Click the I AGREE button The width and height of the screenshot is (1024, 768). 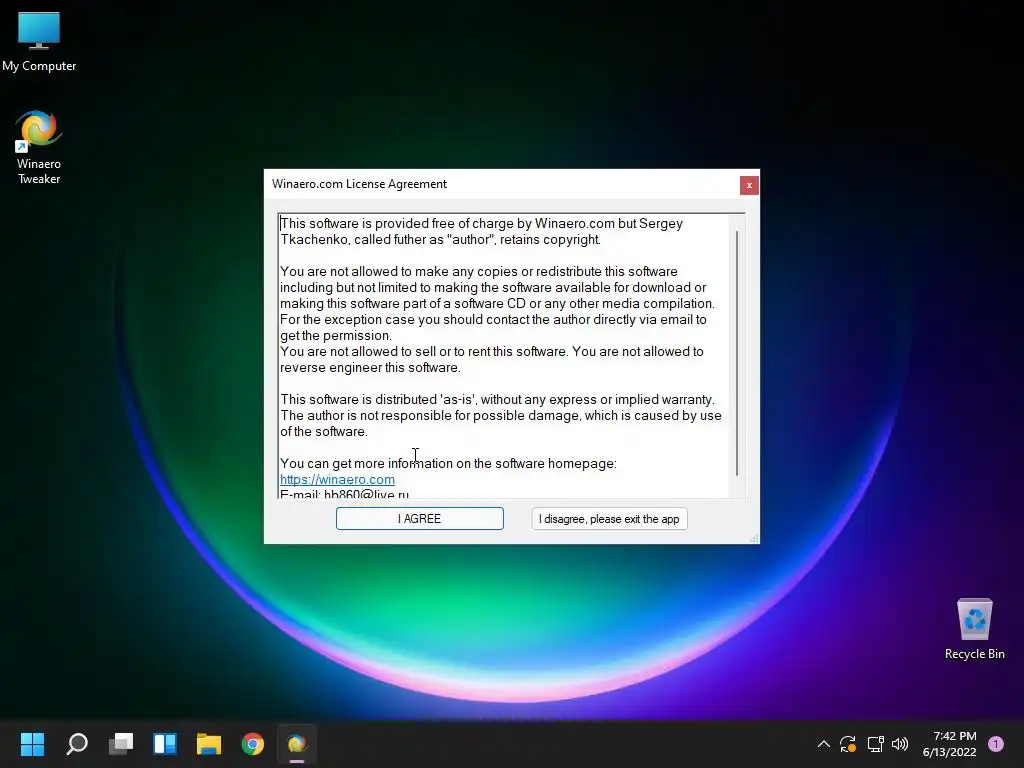(x=419, y=519)
